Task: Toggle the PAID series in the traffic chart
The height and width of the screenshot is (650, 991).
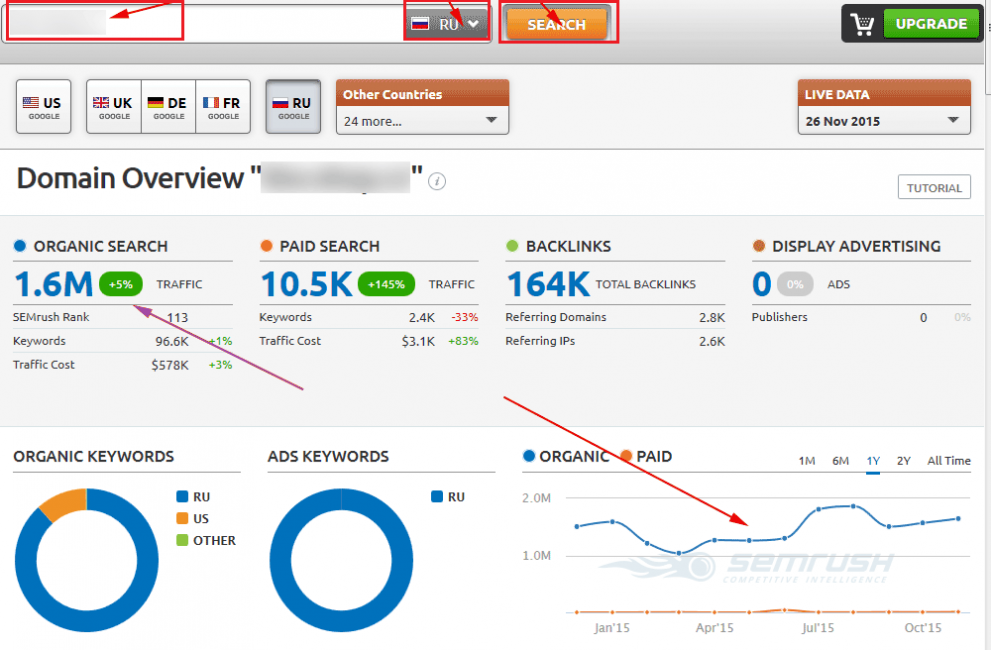Action: point(647,457)
